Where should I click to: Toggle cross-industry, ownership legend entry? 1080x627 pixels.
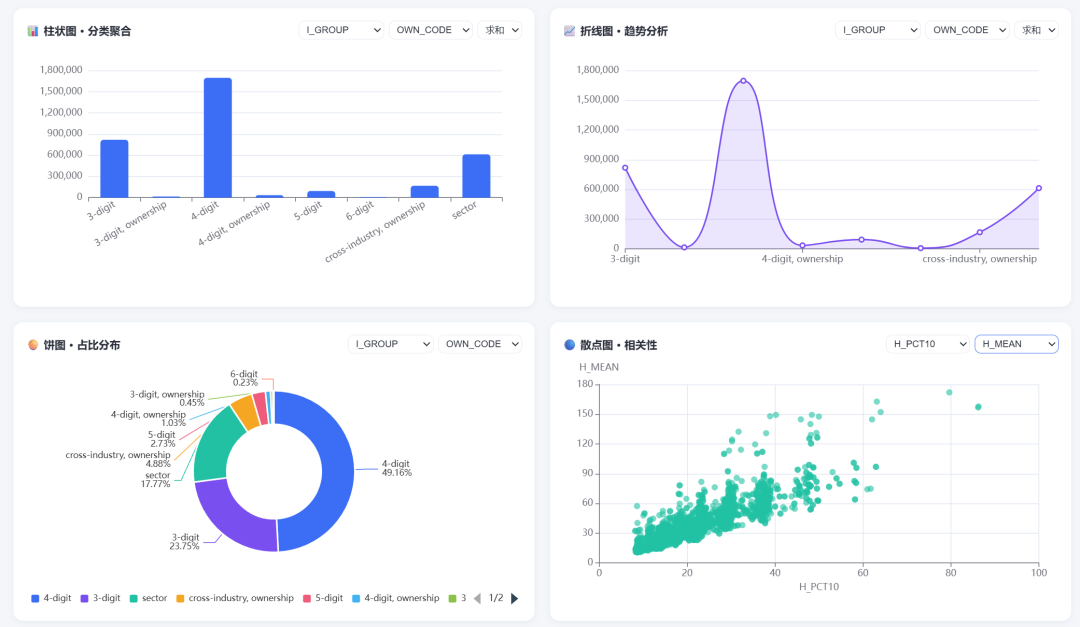tap(235, 598)
